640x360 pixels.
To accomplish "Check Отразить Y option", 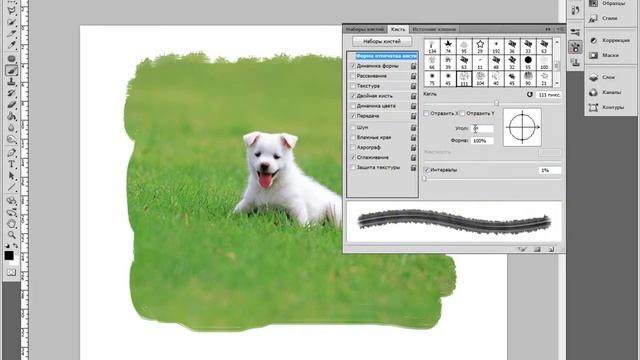I will (x=462, y=113).
